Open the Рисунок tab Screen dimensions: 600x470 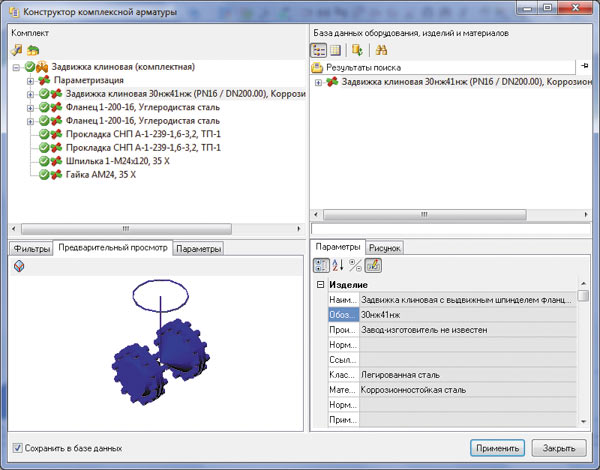pos(385,248)
